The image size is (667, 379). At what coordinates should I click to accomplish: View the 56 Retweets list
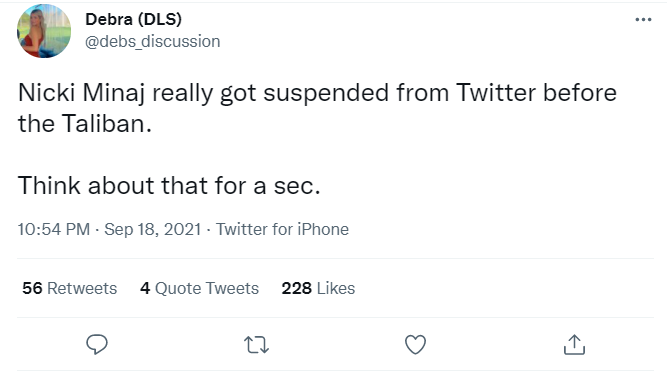tap(69, 288)
